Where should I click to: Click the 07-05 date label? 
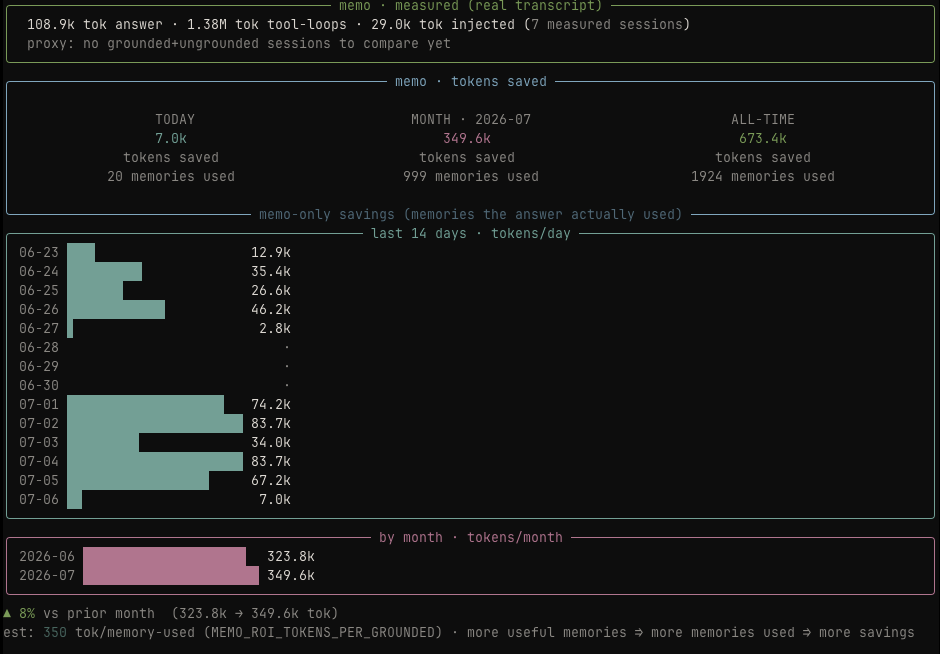click(x=39, y=481)
